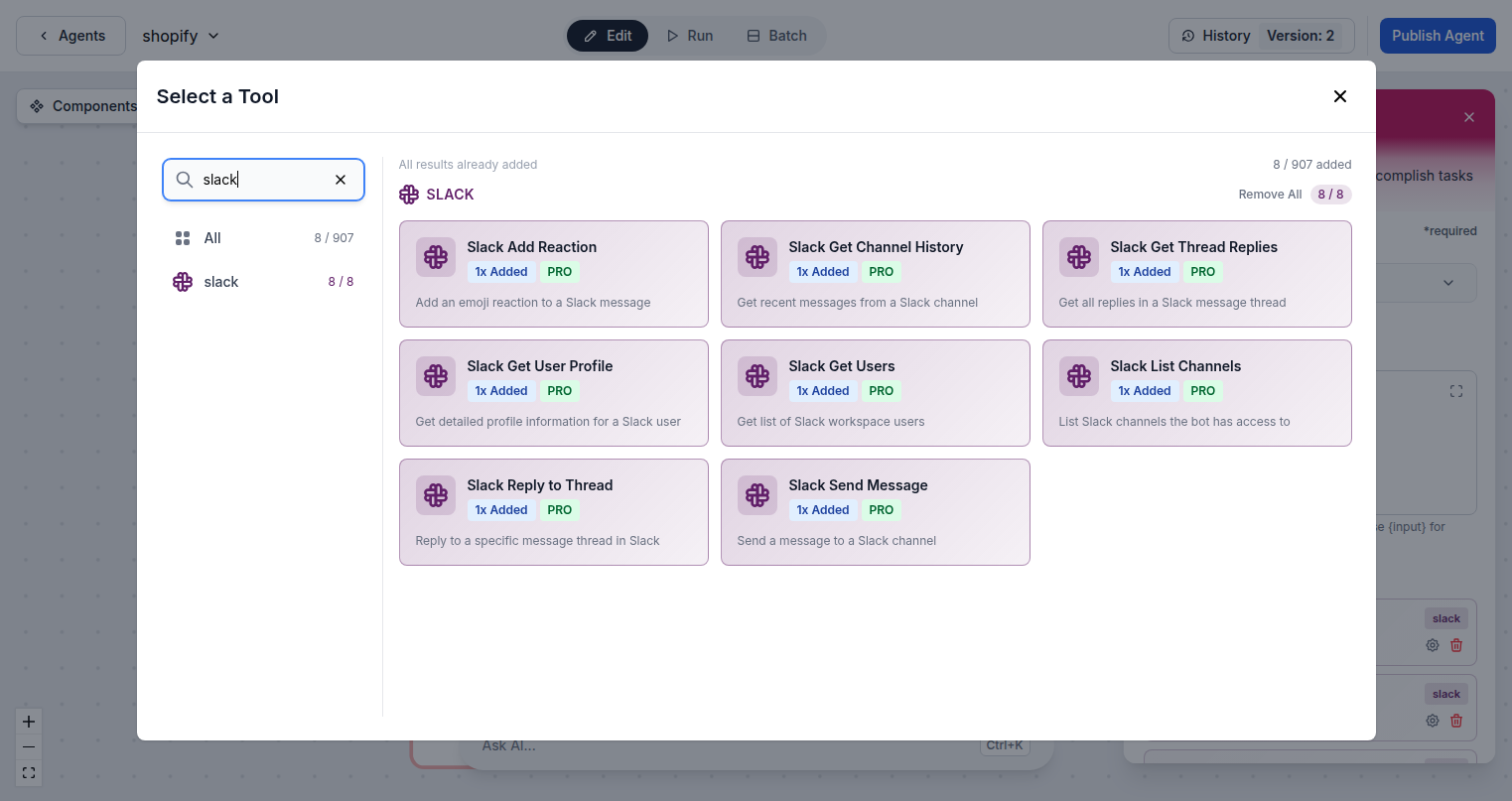Screen dimensions: 1512x801
Task: Open settings gear on the first slack tool
Action: click(x=1432, y=644)
